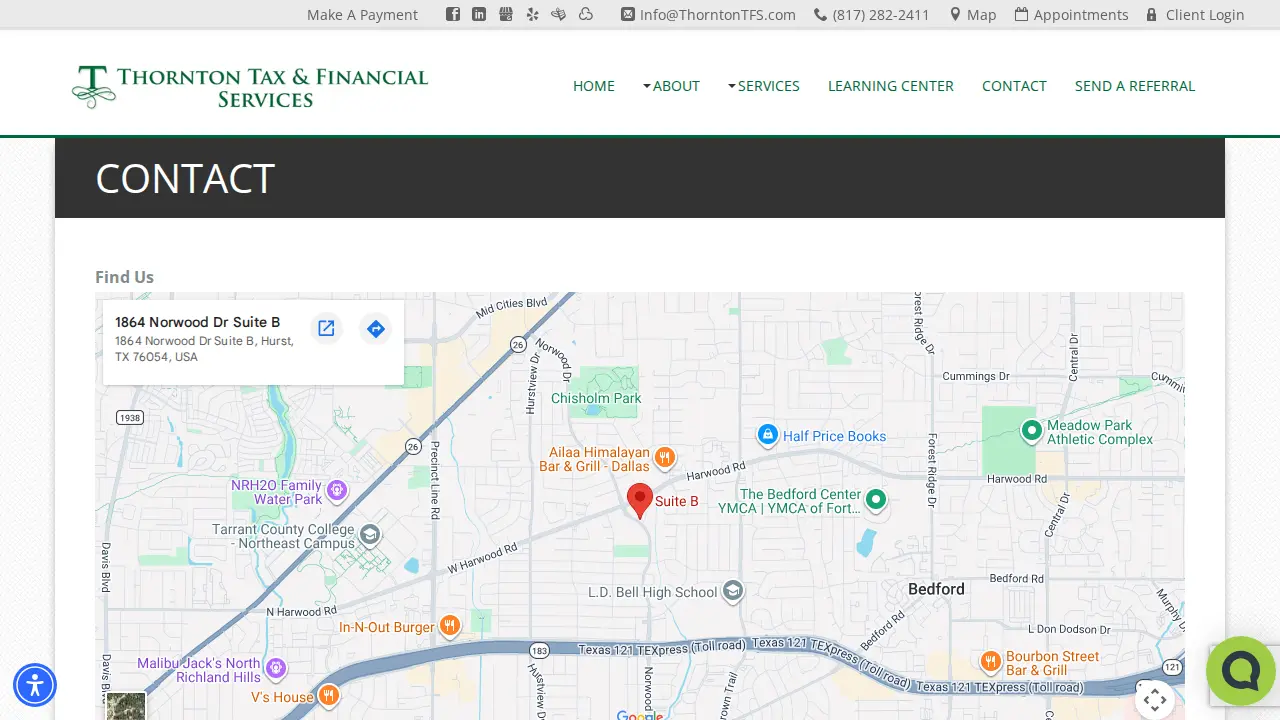This screenshot has height=720, width=1280.
Task: Click the NRH2O Family Water Park pin
Action: (x=337, y=490)
